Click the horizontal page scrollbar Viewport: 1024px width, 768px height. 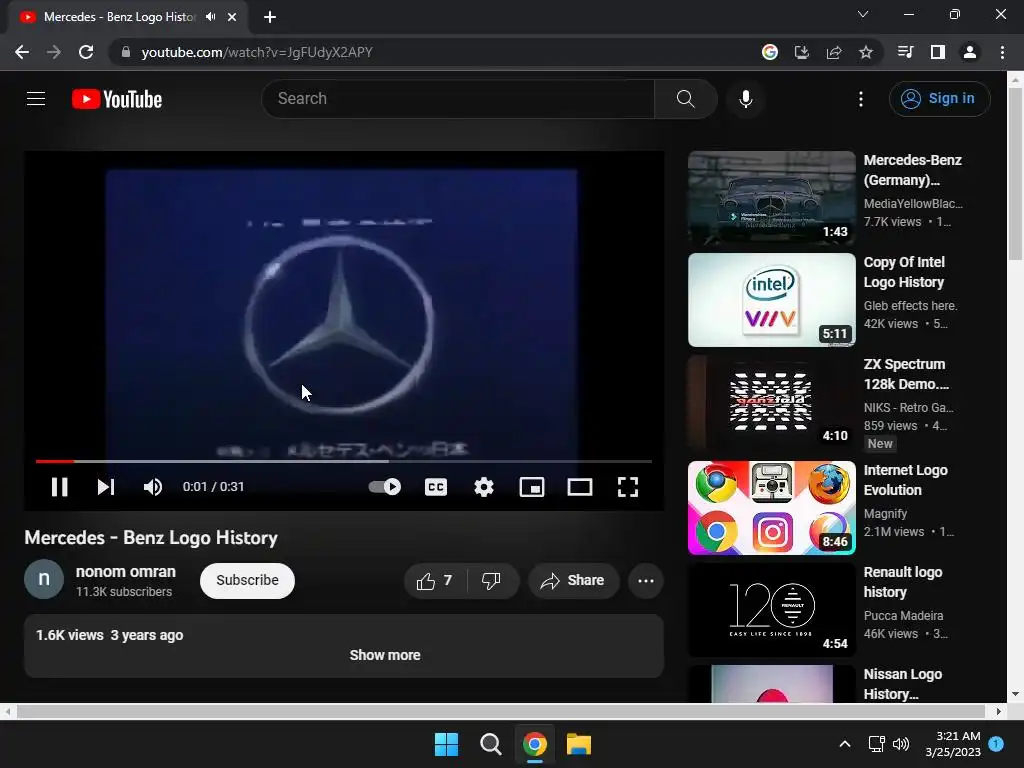501,711
